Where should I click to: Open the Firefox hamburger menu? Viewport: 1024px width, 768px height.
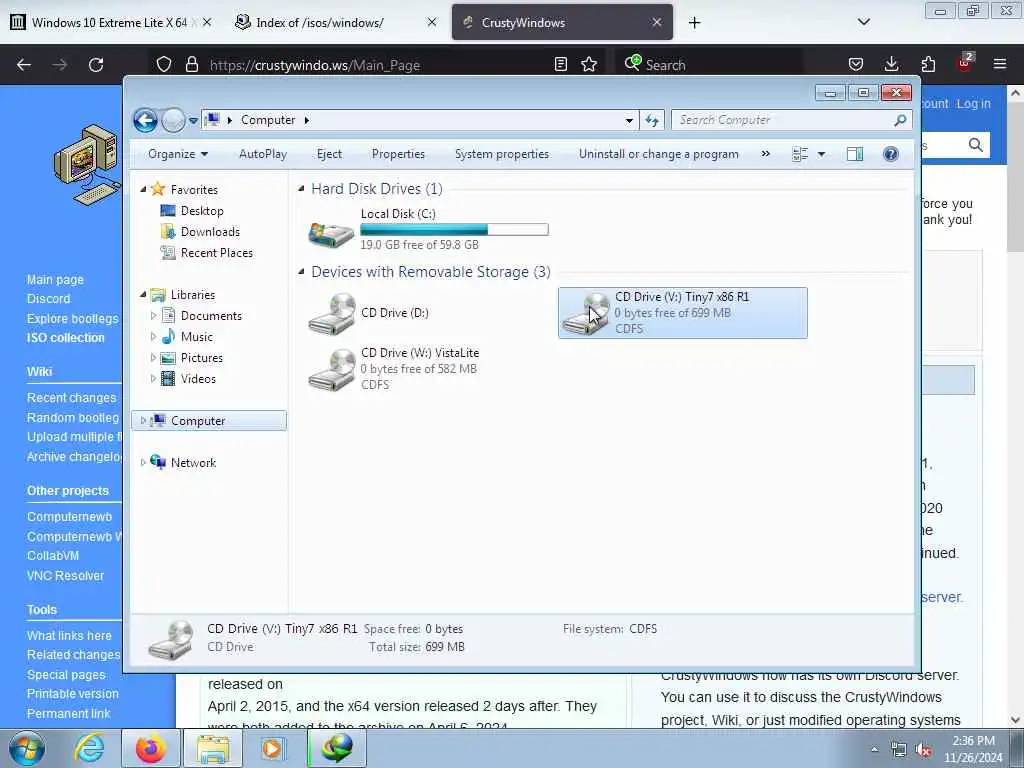[1000, 64]
